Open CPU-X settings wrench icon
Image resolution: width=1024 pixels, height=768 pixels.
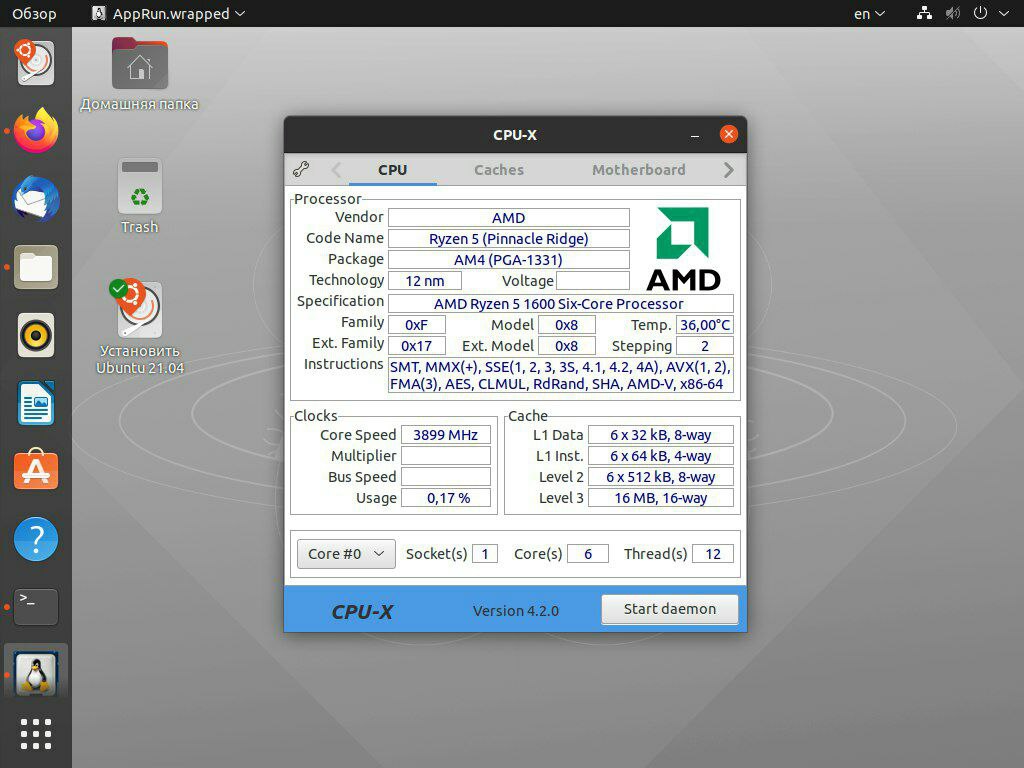[301, 170]
